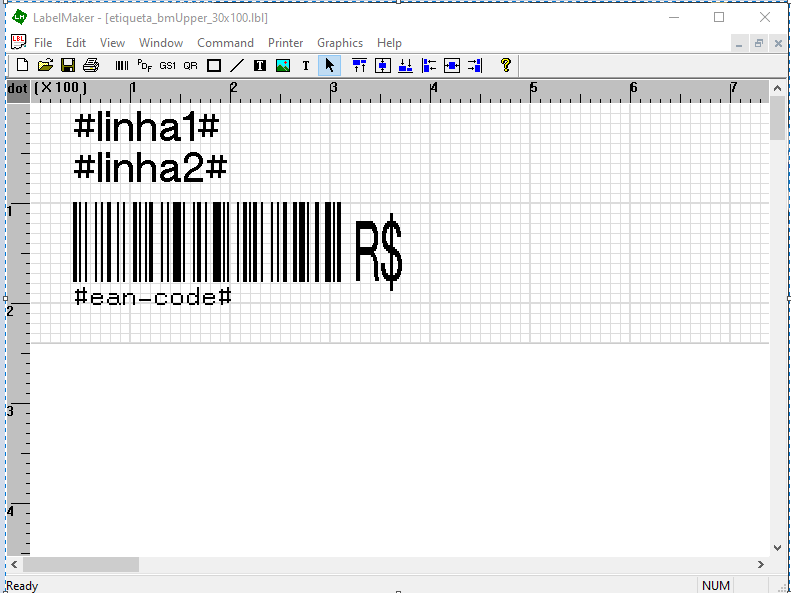Screen dimensions: 791x593
Task: Open the Printer menu
Action: click(286, 43)
